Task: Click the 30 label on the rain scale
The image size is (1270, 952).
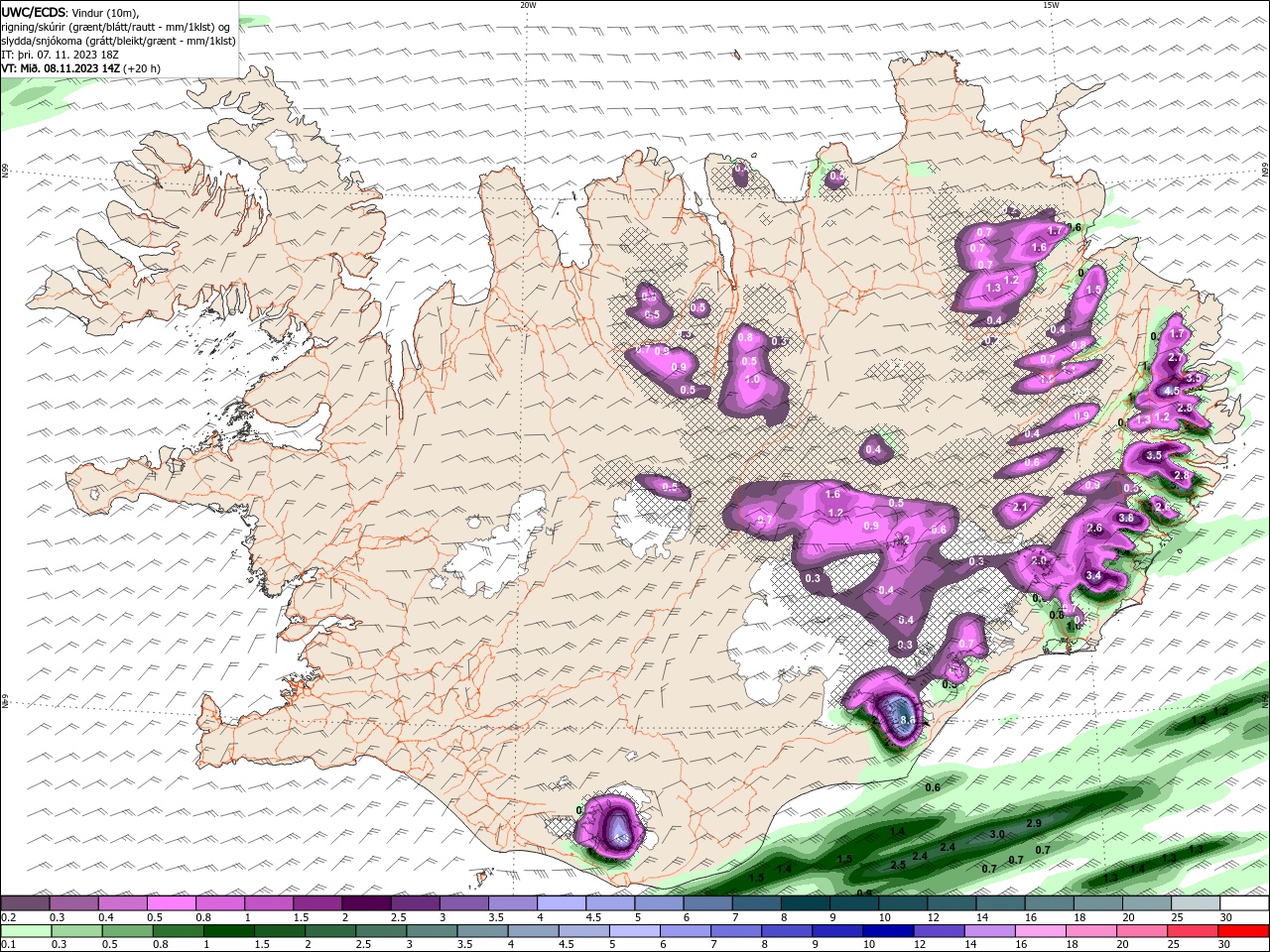Action: tap(1226, 945)
